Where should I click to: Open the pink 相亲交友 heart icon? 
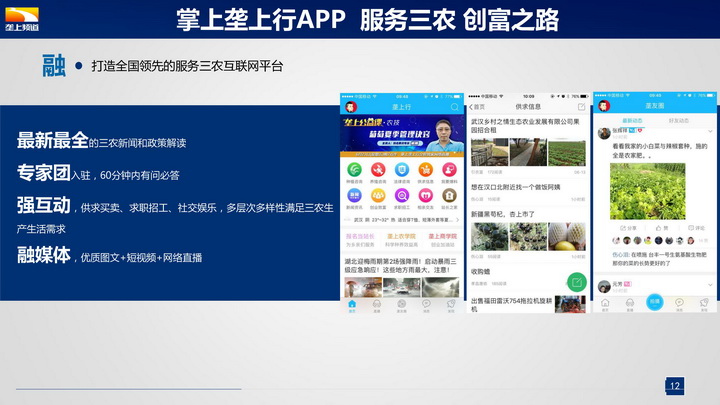(x=426, y=196)
